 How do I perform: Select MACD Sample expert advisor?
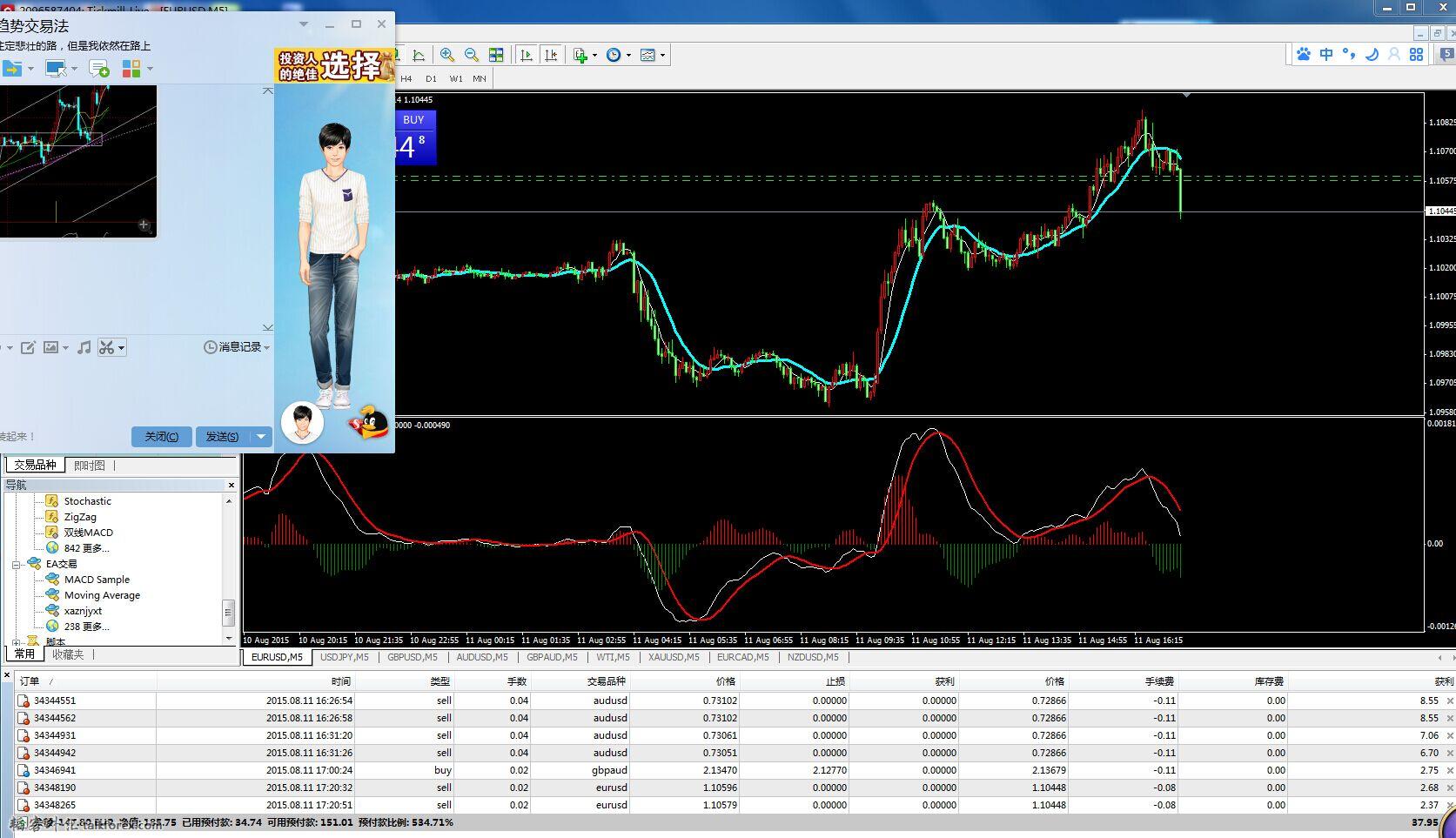click(97, 580)
